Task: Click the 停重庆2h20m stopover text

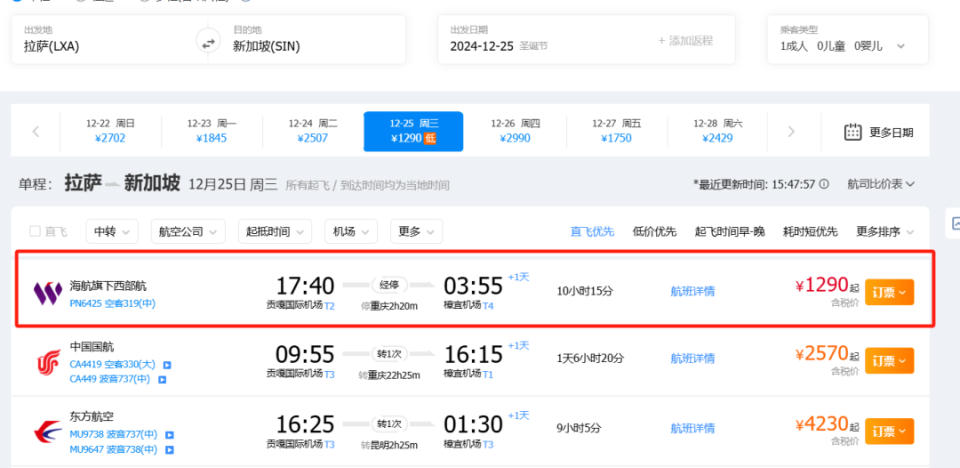Action: pyautogui.click(x=389, y=306)
